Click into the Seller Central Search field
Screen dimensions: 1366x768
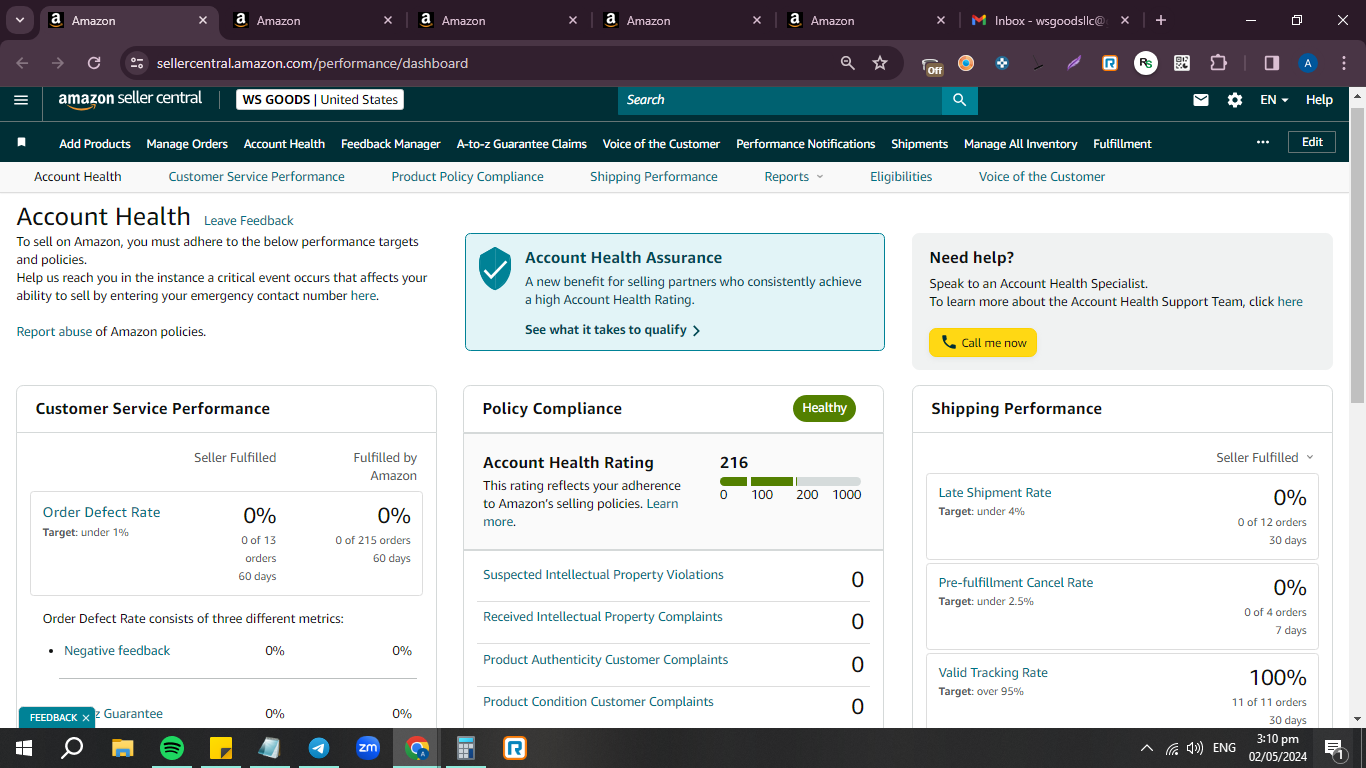pos(780,100)
